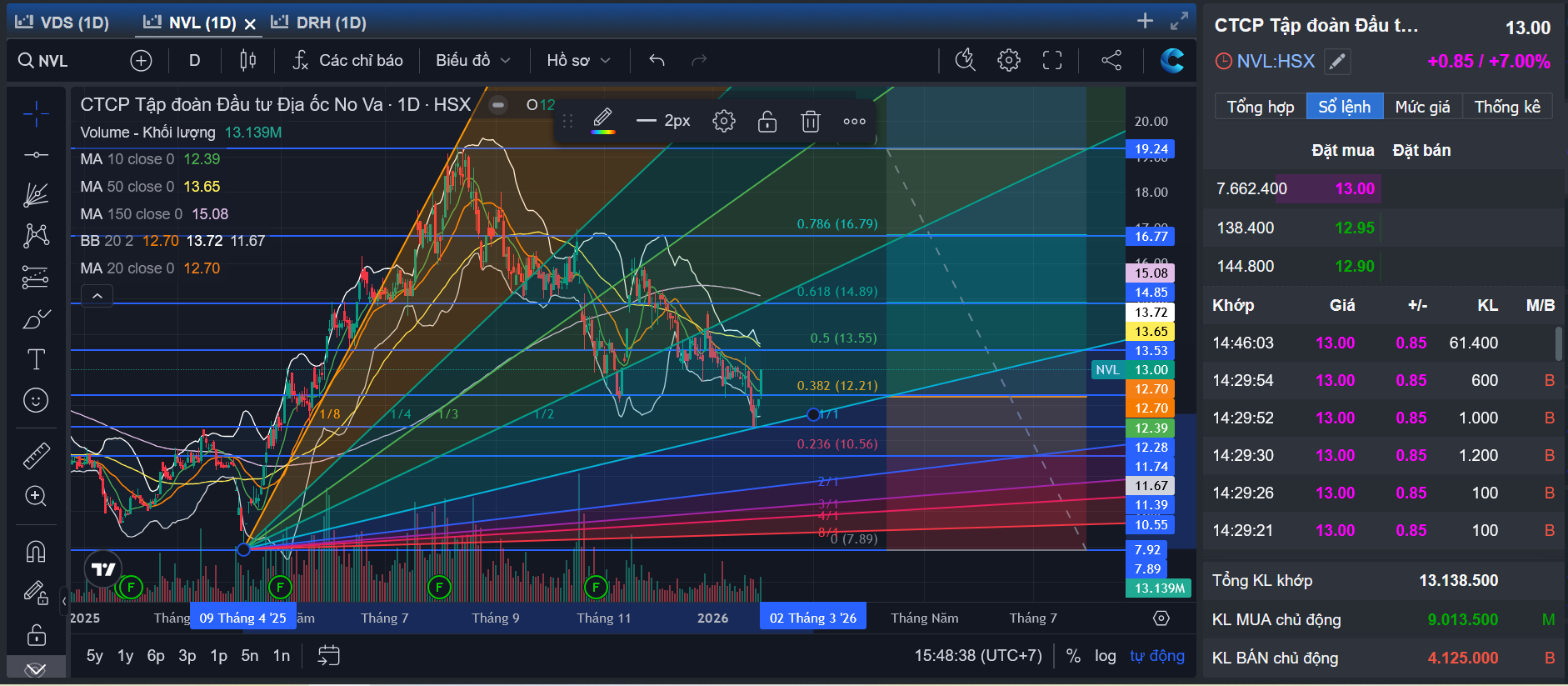Open the Gann and fan tools

pyautogui.click(x=36, y=195)
